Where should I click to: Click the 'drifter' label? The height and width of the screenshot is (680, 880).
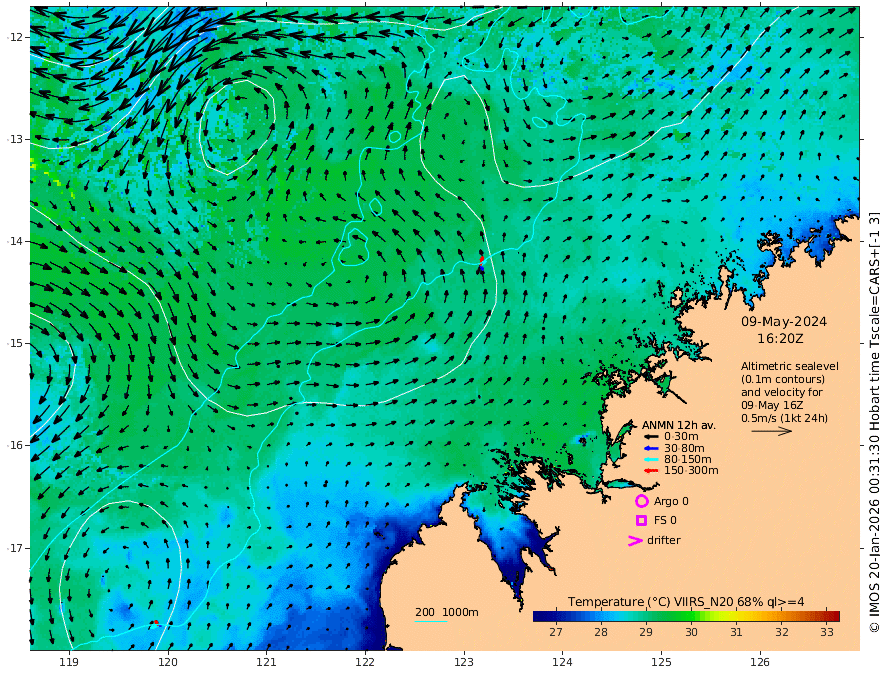point(664,540)
